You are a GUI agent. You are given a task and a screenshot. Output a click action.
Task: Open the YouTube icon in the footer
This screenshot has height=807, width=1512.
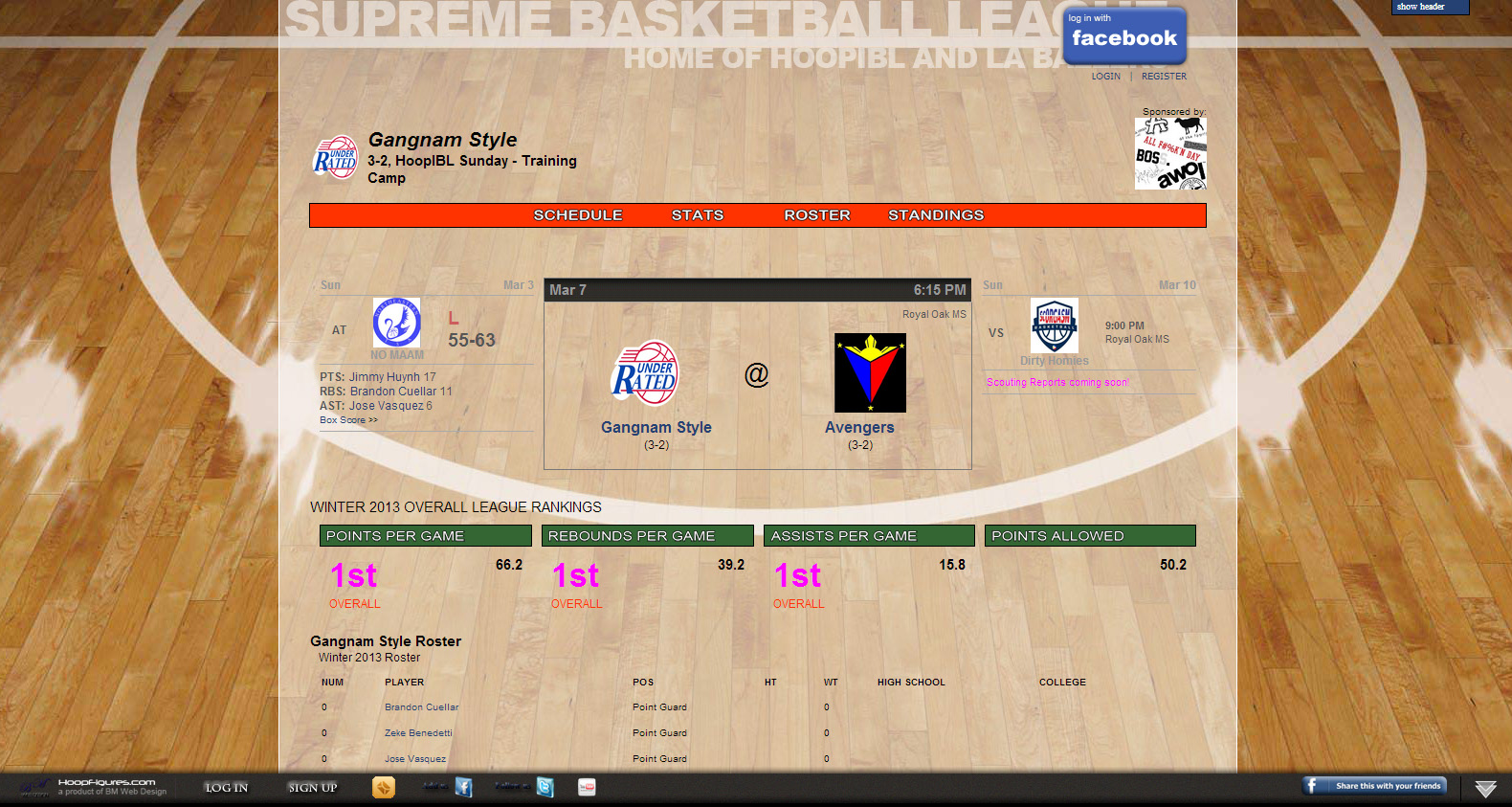[x=587, y=787]
